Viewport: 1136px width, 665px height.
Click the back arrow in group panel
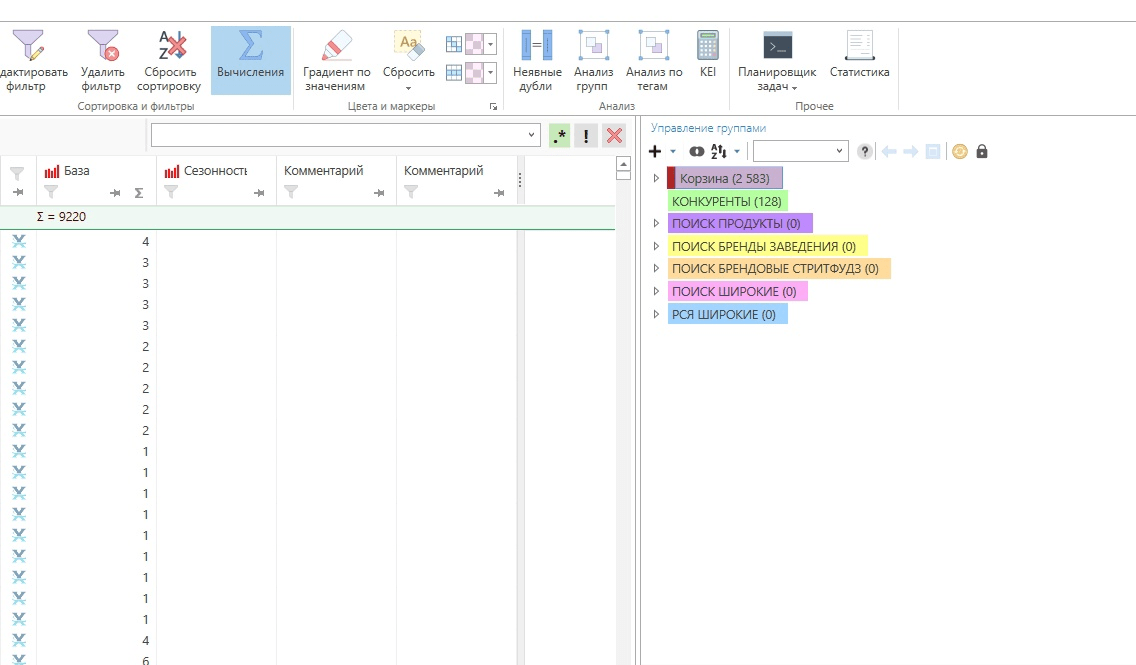889,151
